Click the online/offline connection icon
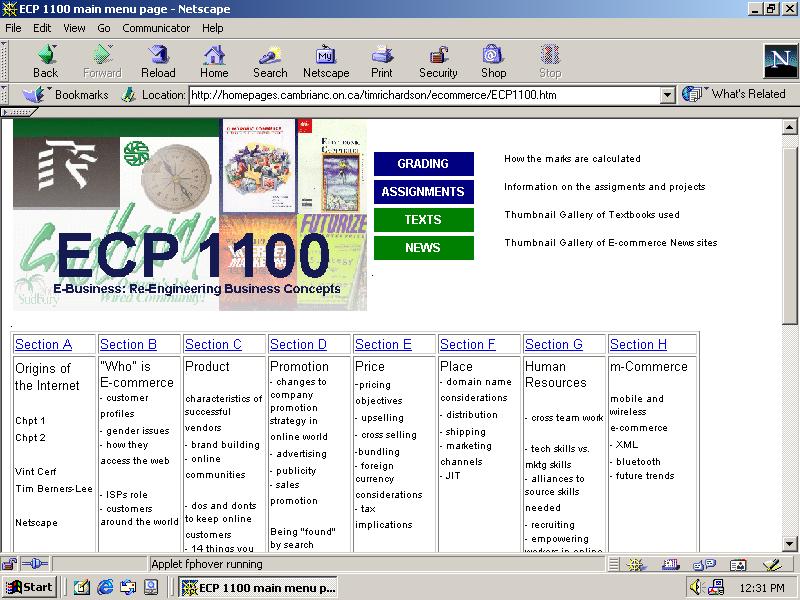800x600 pixels. (35, 564)
